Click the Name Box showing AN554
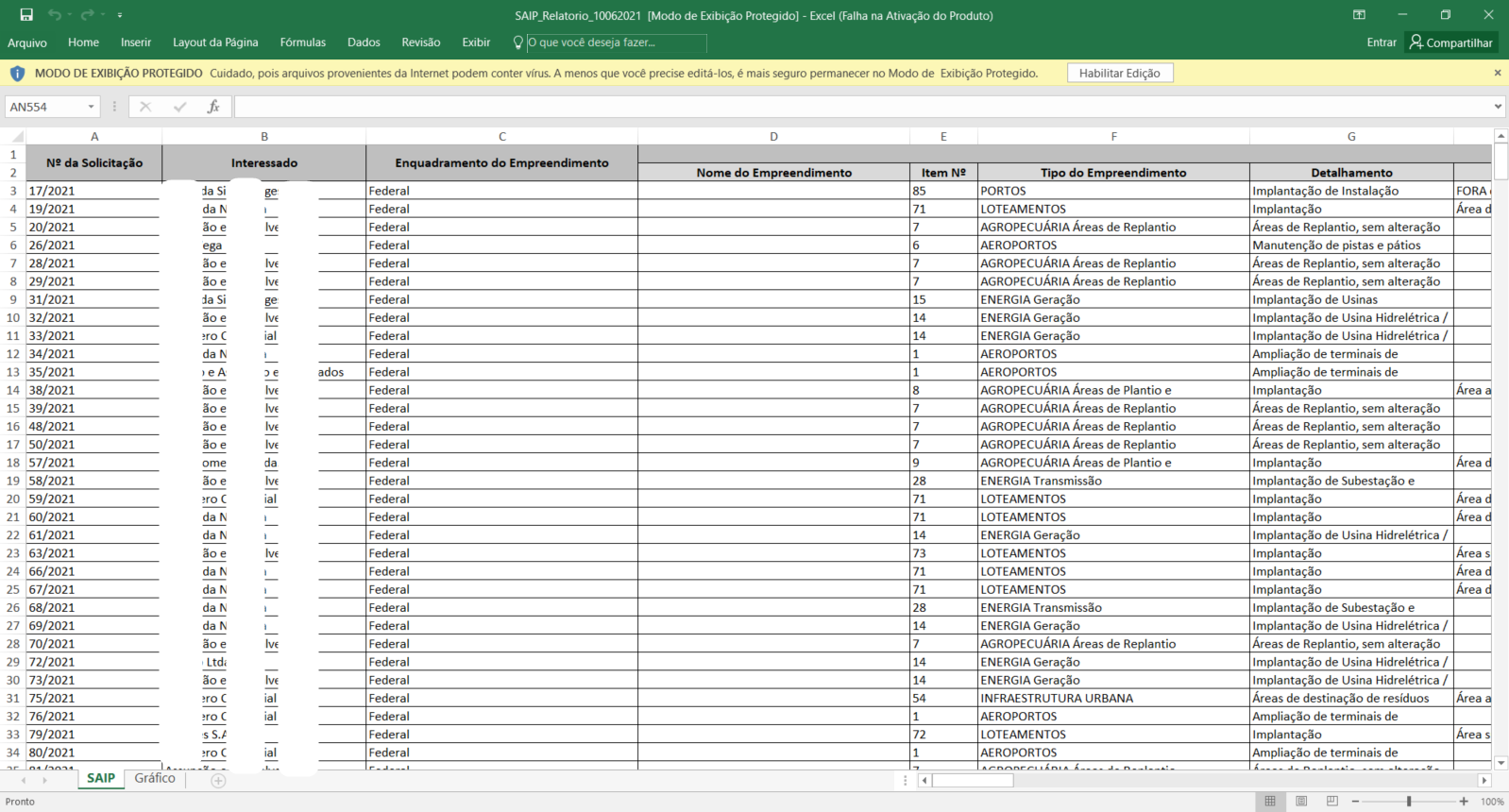 click(44, 107)
